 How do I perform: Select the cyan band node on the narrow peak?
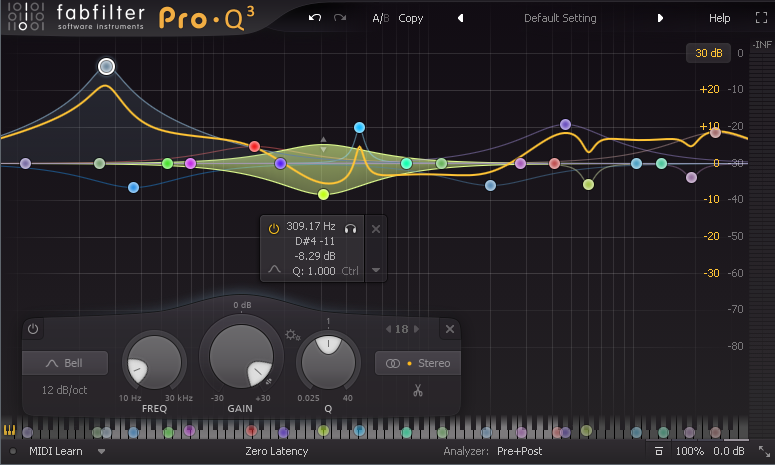click(x=359, y=127)
